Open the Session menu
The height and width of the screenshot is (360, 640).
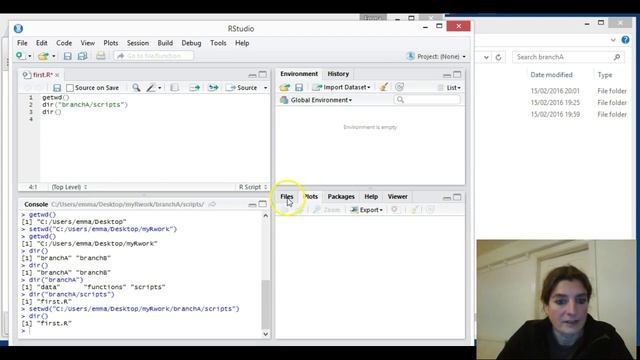[x=138, y=43]
